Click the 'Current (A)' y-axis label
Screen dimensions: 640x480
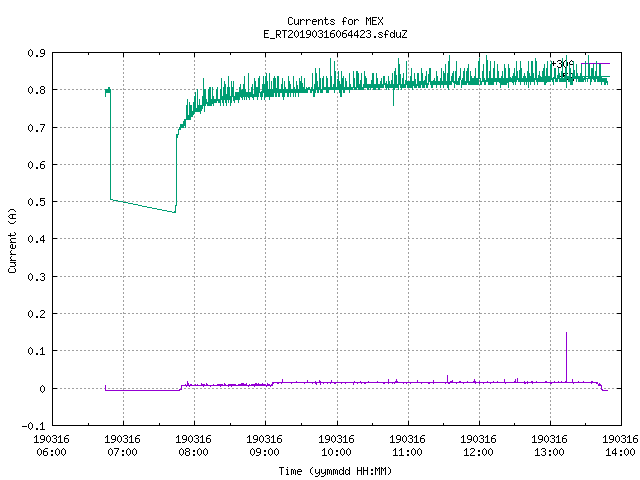point(12,241)
